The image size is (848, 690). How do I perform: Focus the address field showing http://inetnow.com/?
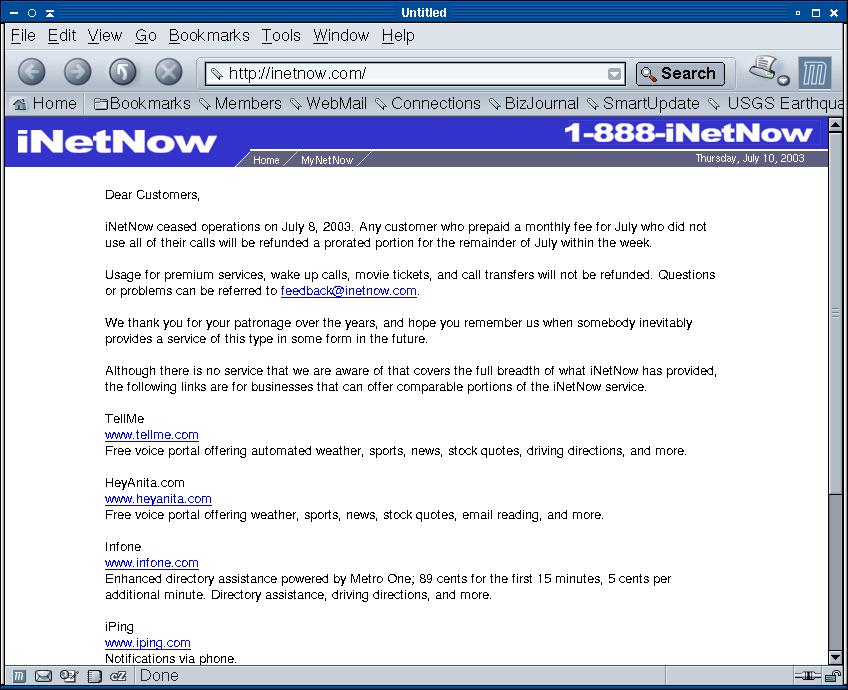click(x=415, y=74)
